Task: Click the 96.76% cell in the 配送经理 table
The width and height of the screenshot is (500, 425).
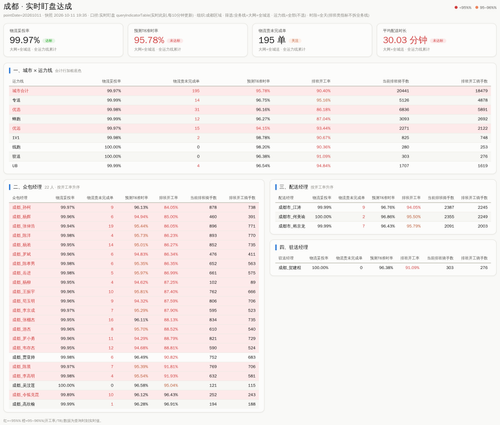Action: (x=388, y=207)
